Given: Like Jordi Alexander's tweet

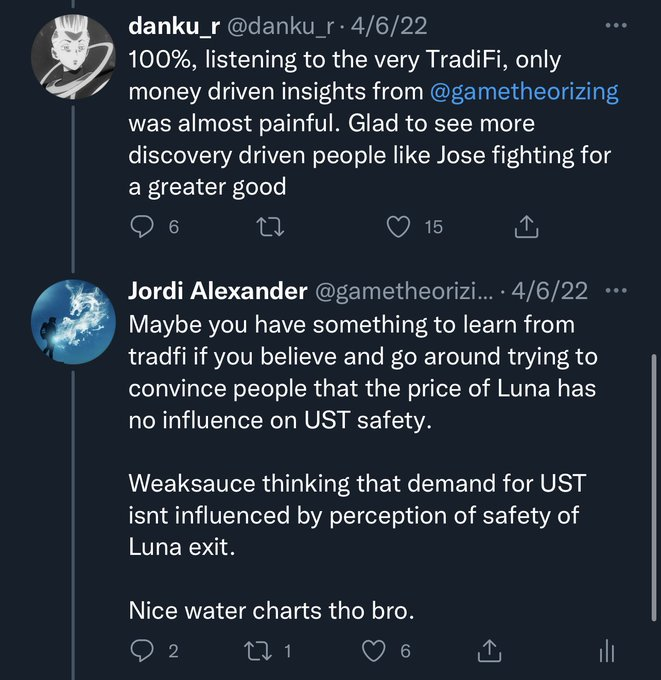Looking at the screenshot, I should point(373,651).
